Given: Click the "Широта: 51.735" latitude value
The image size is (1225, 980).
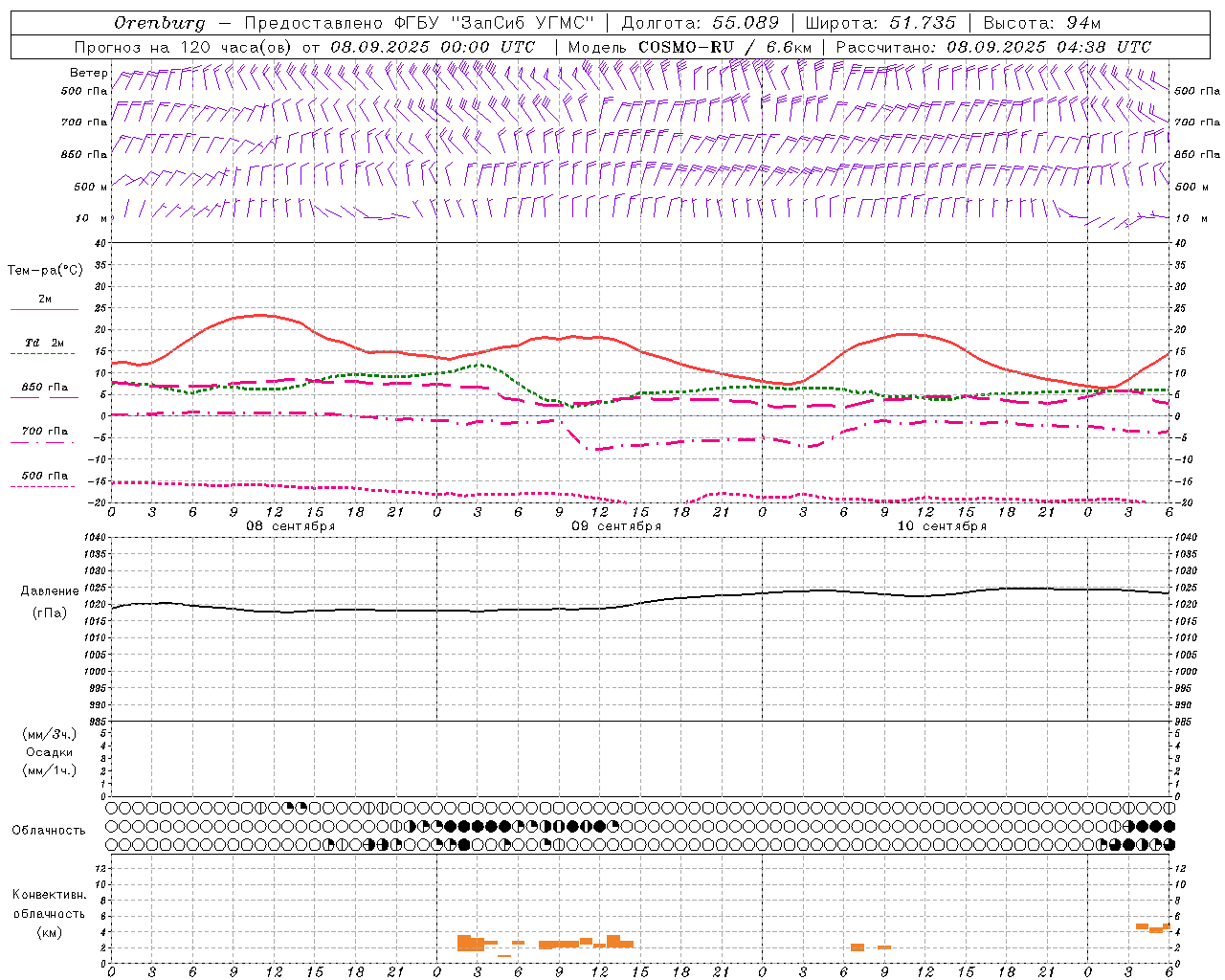Looking at the screenshot, I should pos(880,23).
